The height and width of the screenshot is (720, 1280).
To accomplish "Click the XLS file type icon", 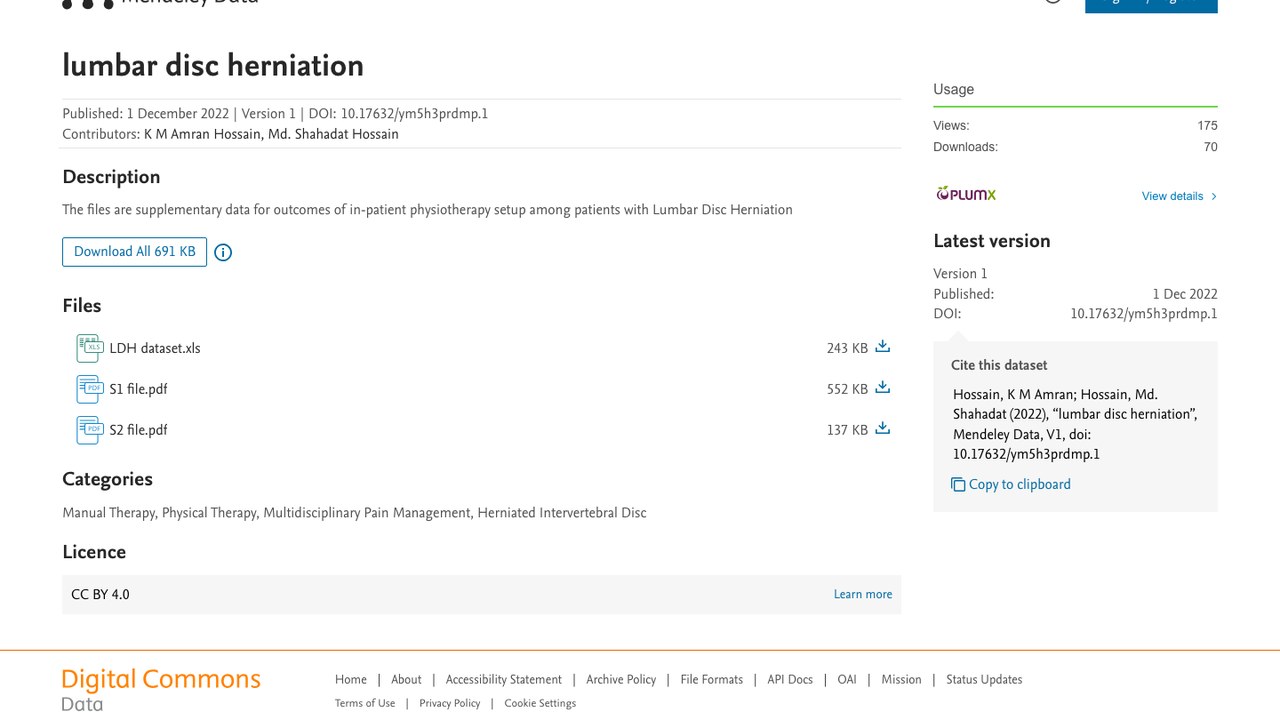I will (89, 348).
